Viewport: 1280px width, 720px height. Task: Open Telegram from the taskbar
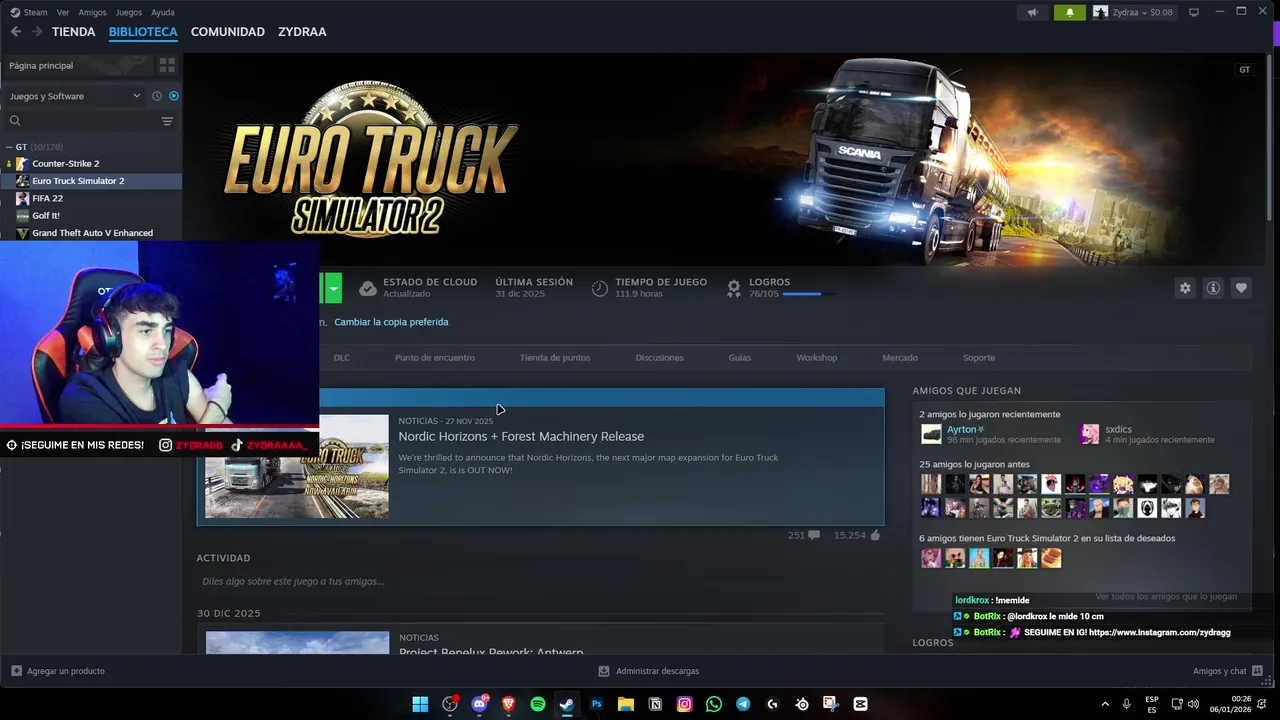pyautogui.click(x=743, y=704)
